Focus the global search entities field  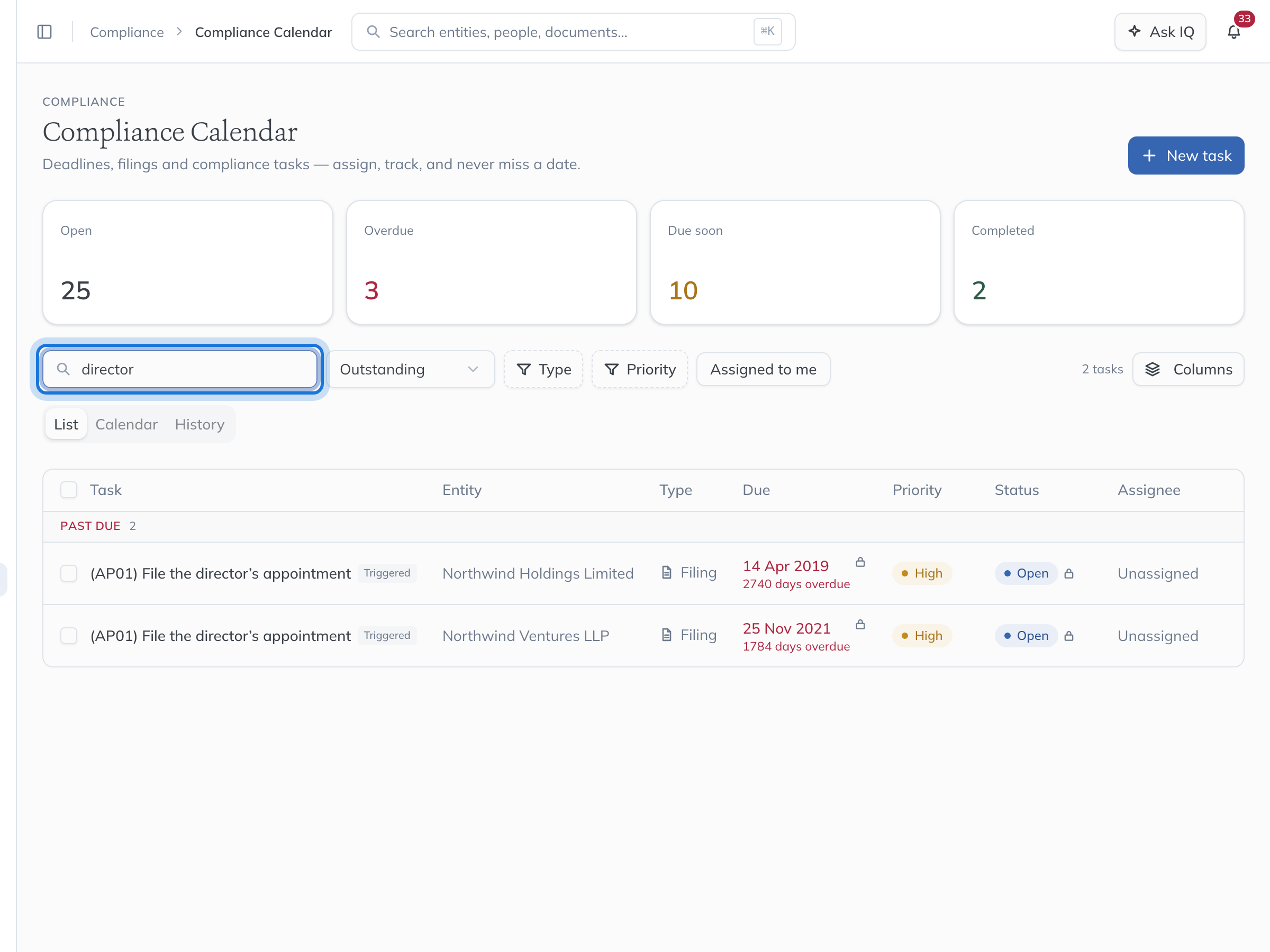pyautogui.click(x=573, y=32)
